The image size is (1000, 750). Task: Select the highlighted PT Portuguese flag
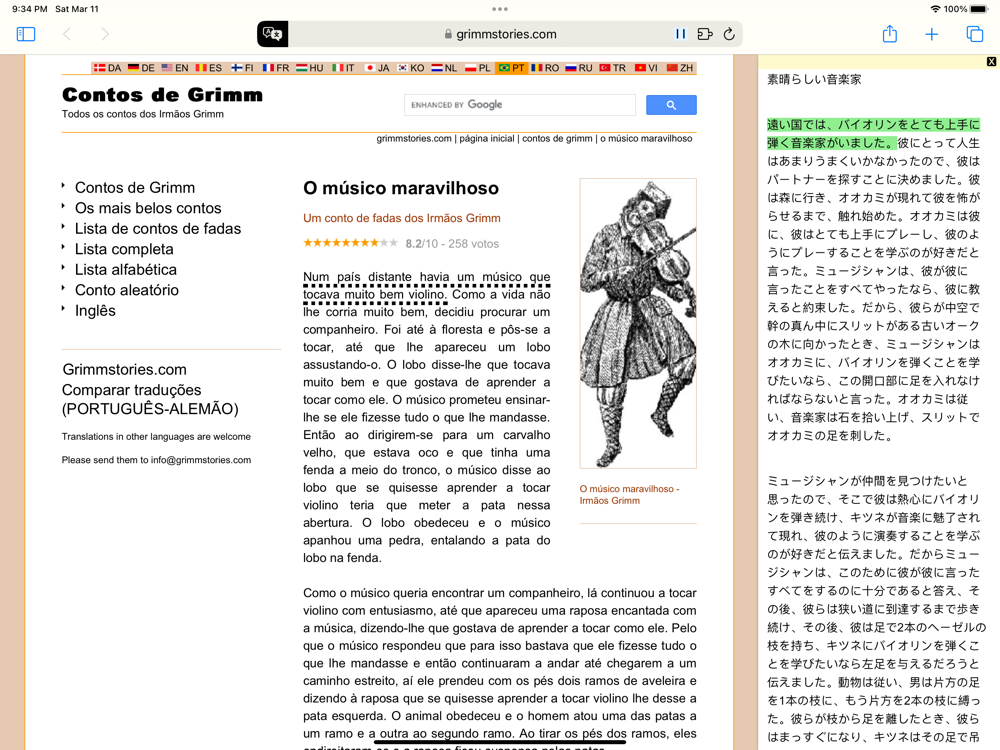[511, 68]
